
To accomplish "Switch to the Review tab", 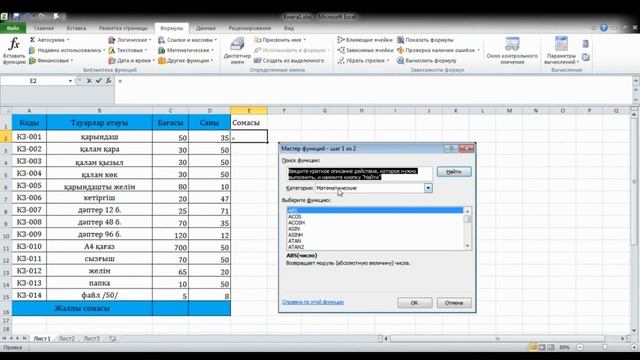I will tap(250, 28).
